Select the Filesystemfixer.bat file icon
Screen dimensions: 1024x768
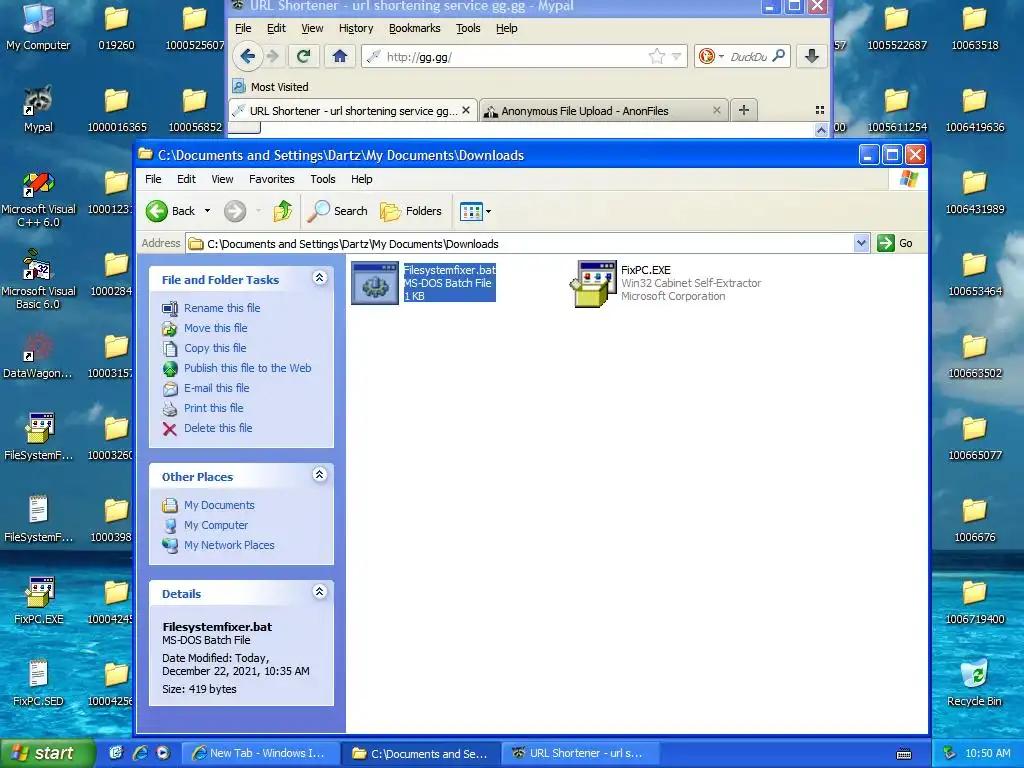375,283
